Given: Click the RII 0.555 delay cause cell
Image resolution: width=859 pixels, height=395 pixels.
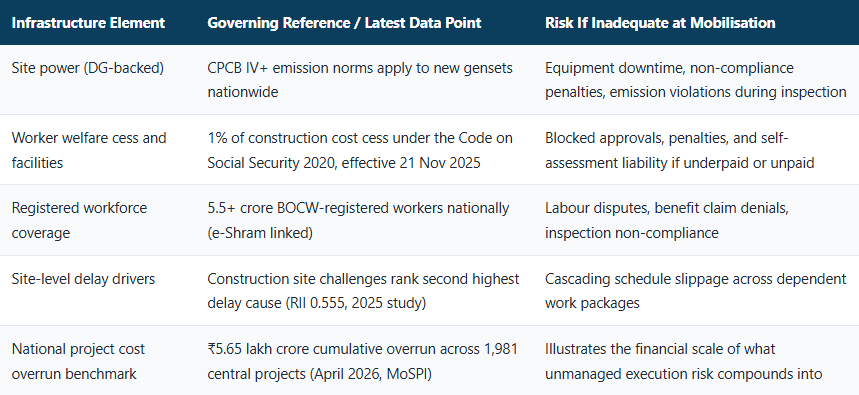Looking at the screenshot, I should [x=363, y=290].
